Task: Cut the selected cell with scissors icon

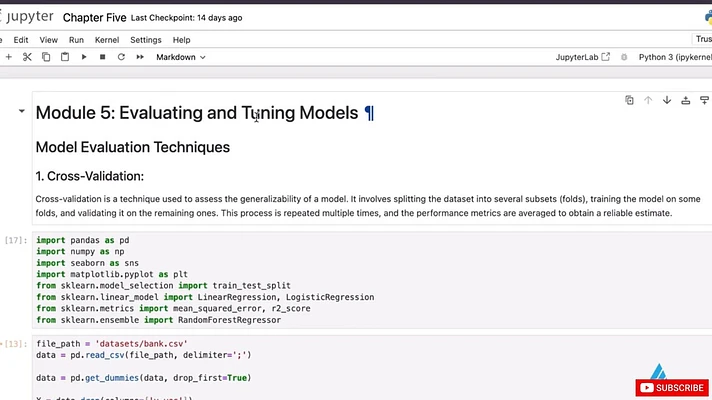Action: [27, 57]
